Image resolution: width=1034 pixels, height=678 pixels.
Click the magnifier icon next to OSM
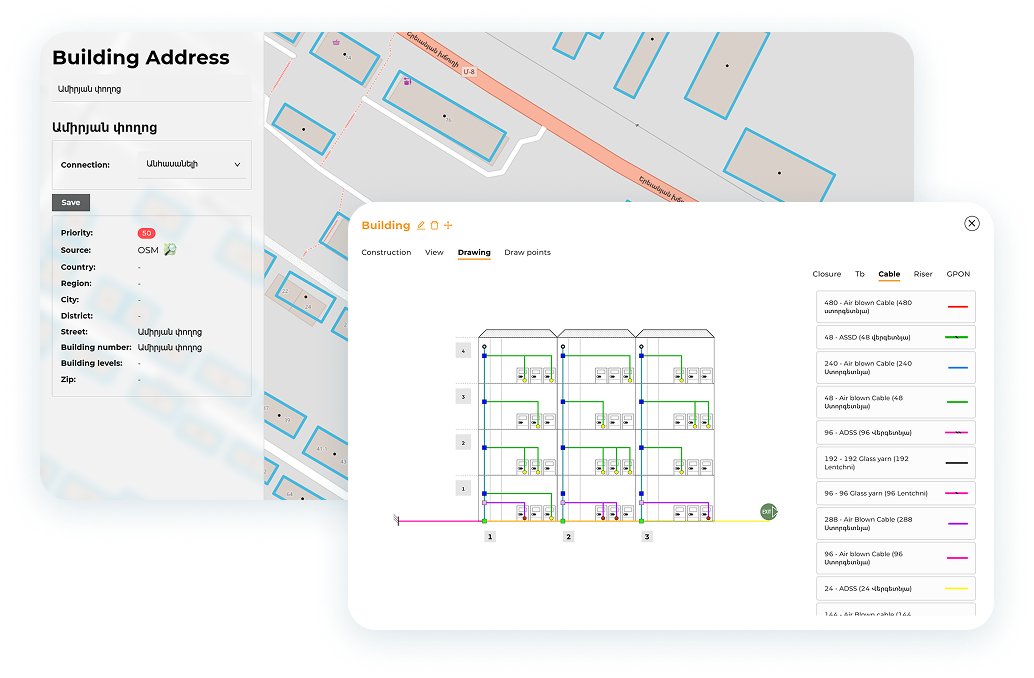[x=170, y=250]
